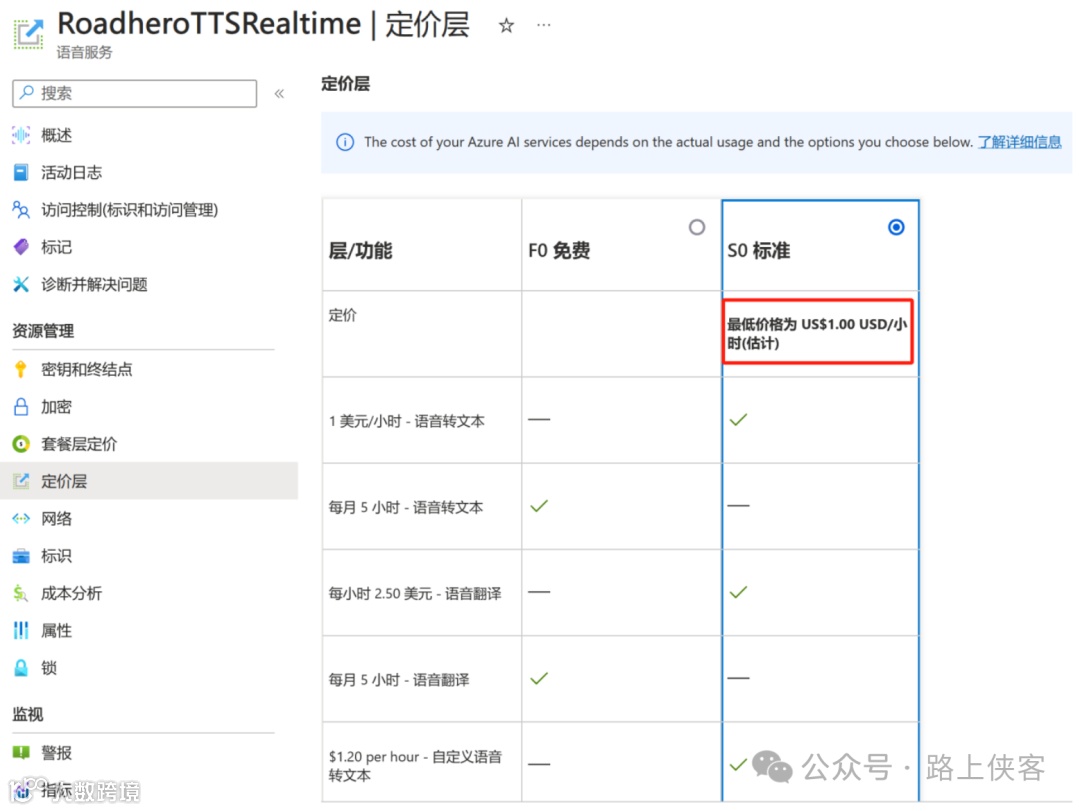Click the 标识 briefcase icon

[21, 555]
